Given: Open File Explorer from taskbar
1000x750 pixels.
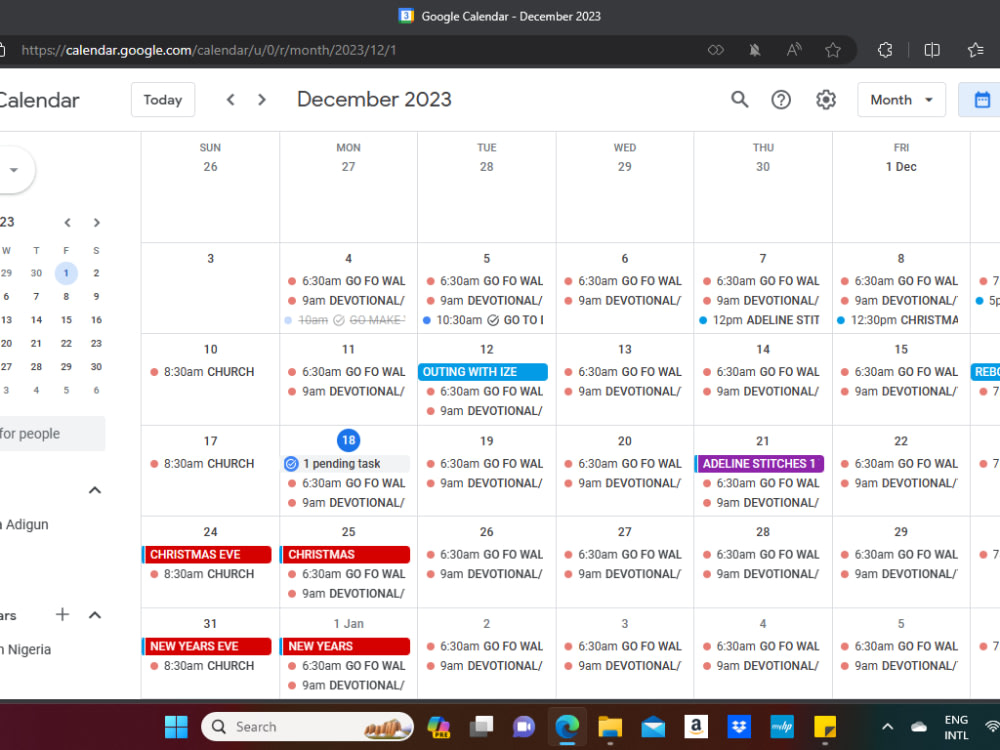Looking at the screenshot, I should 610,726.
